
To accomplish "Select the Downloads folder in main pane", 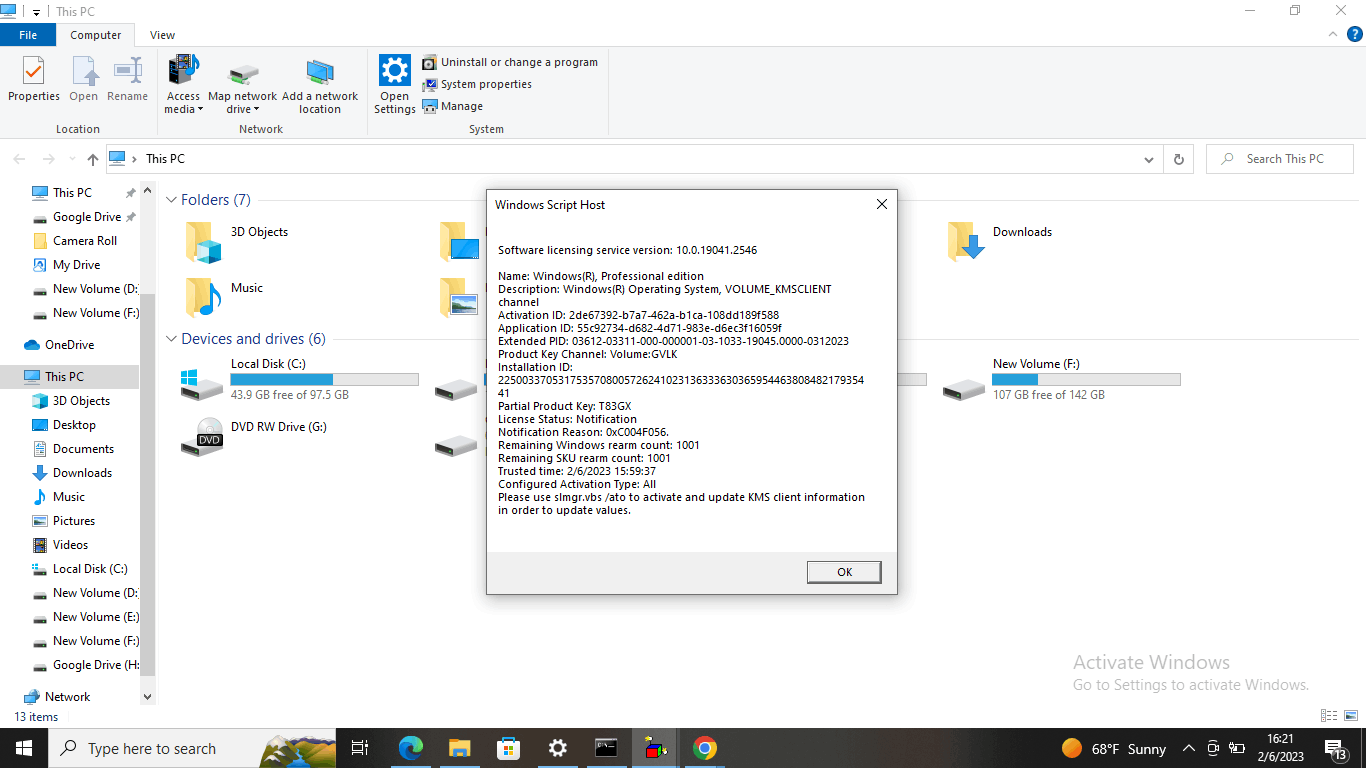I will pyautogui.click(x=1000, y=242).
